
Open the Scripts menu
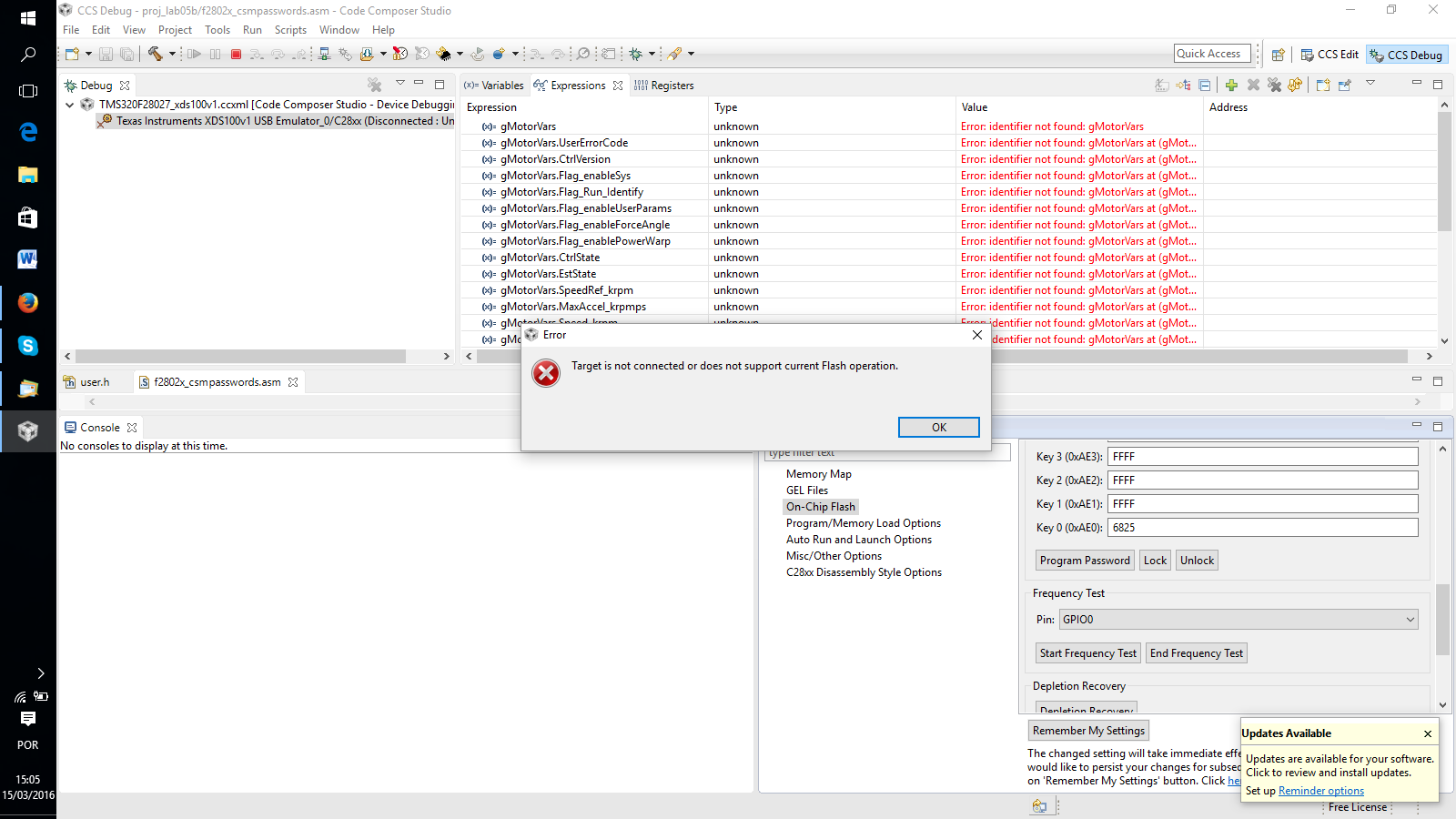(290, 29)
